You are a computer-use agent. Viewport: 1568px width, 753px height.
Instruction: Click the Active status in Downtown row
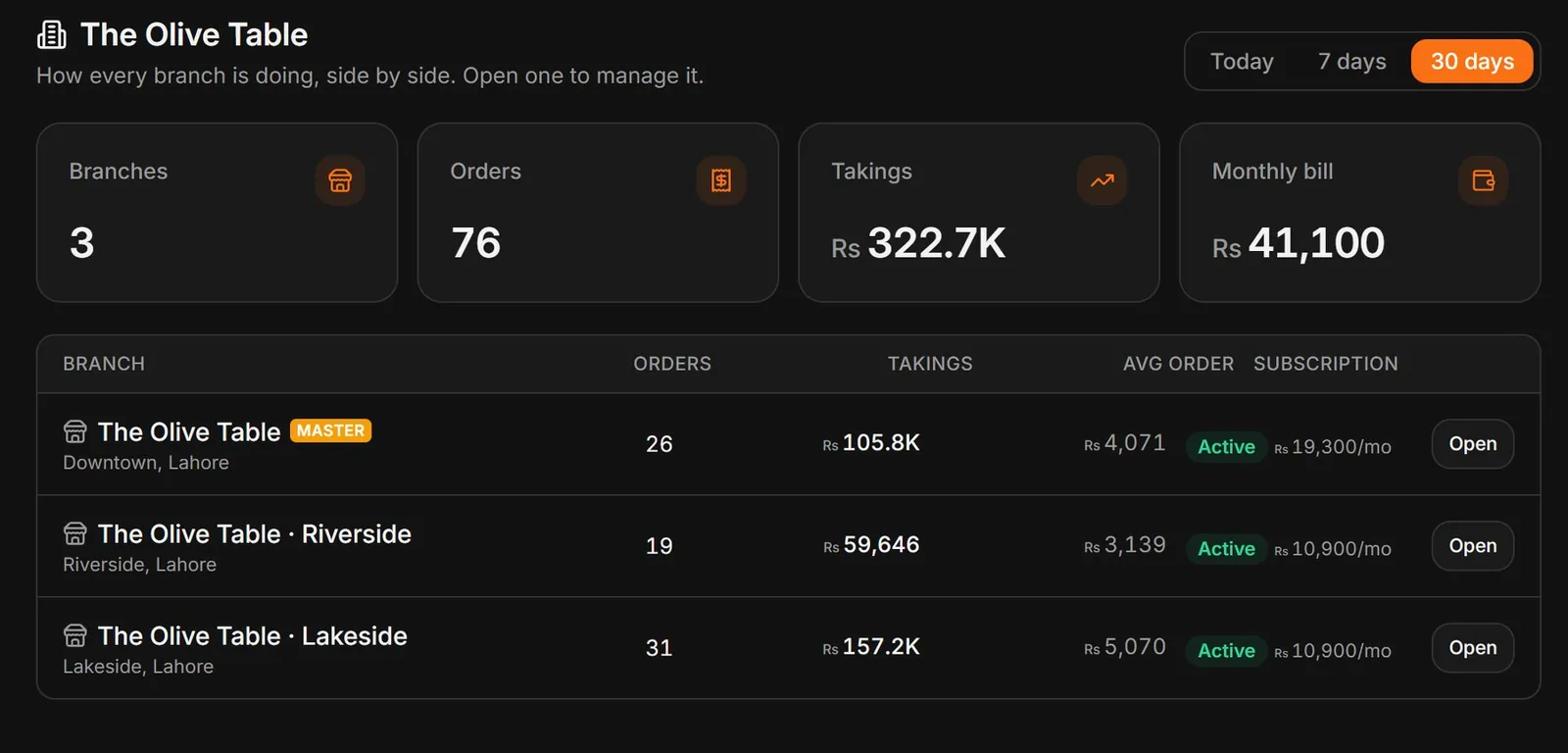(x=1226, y=447)
